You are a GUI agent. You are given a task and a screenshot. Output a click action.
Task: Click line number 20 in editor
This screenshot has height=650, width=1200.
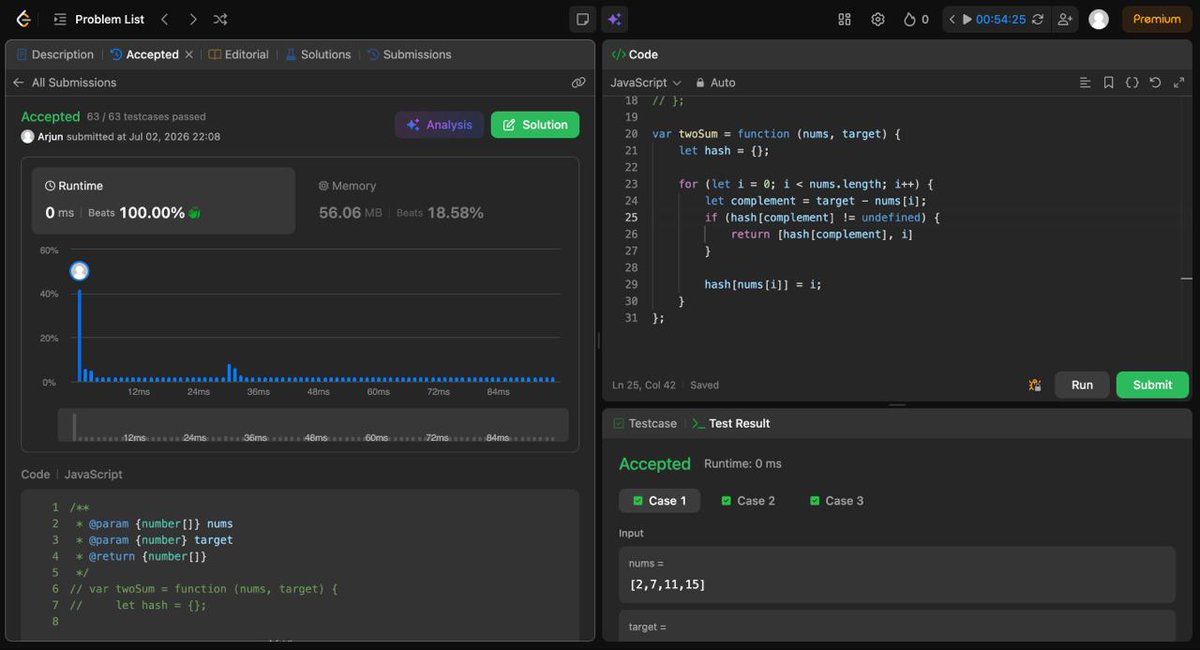coord(630,134)
